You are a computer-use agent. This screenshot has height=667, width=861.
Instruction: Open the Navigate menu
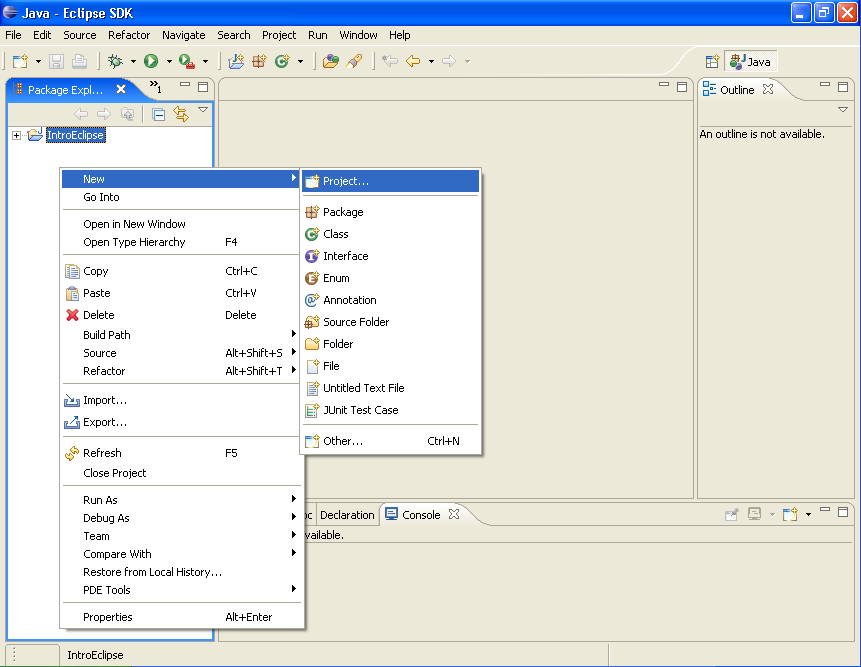[x=183, y=35]
